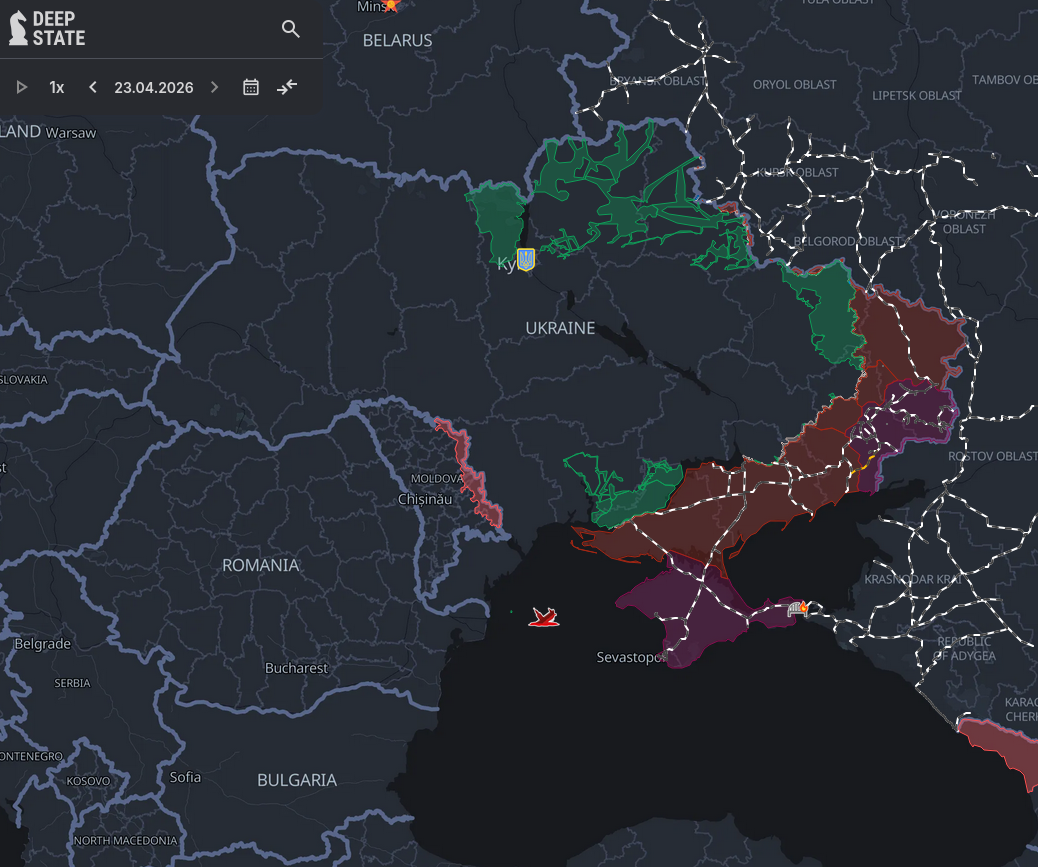Click the Sevastopol city label
The height and width of the screenshot is (867, 1038).
coord(631,657)
